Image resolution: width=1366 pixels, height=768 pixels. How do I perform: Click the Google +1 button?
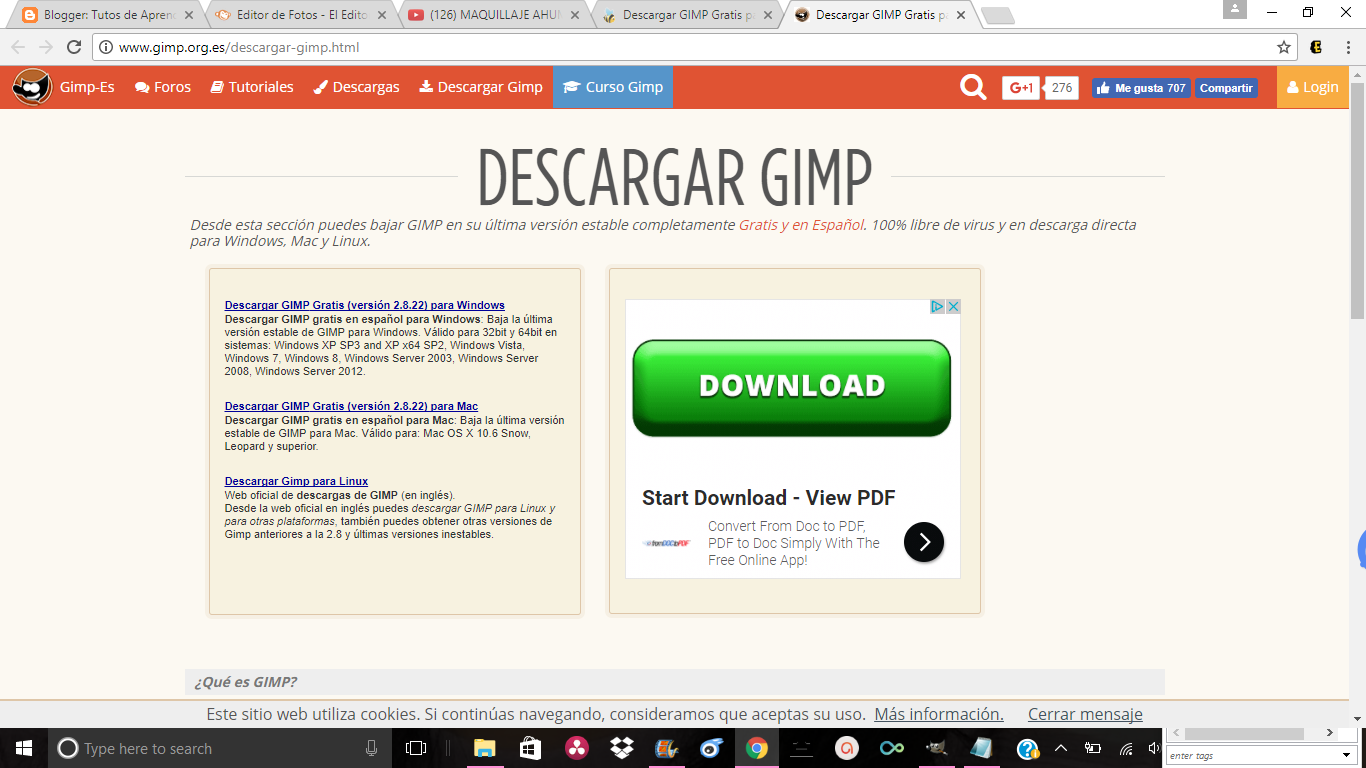1021,88
